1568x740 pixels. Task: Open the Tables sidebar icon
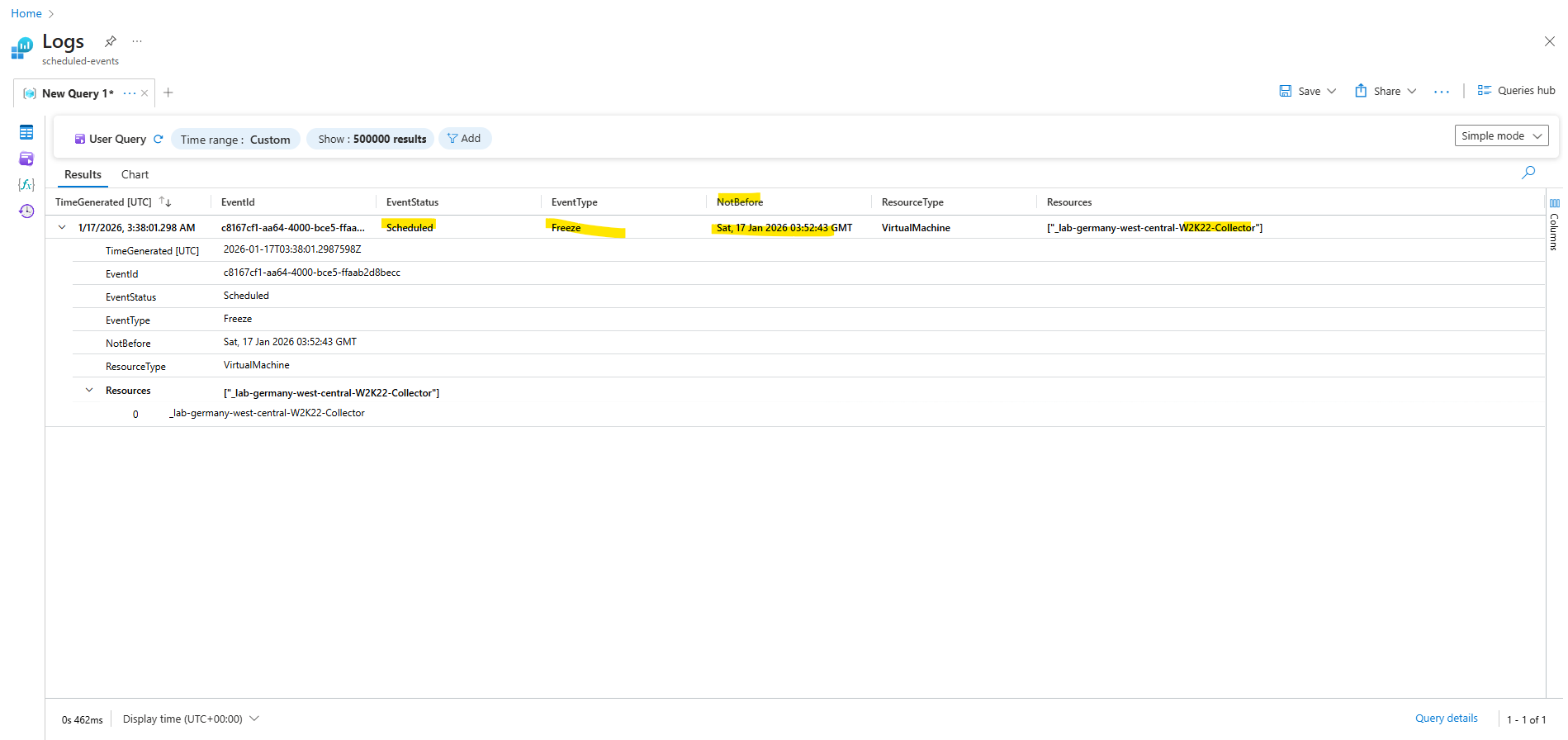(26, 132)
